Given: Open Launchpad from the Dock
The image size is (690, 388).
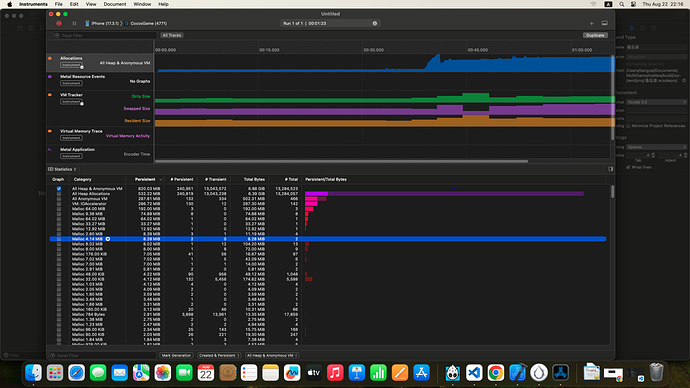Looking at the screenshot, I should [55, 373].
